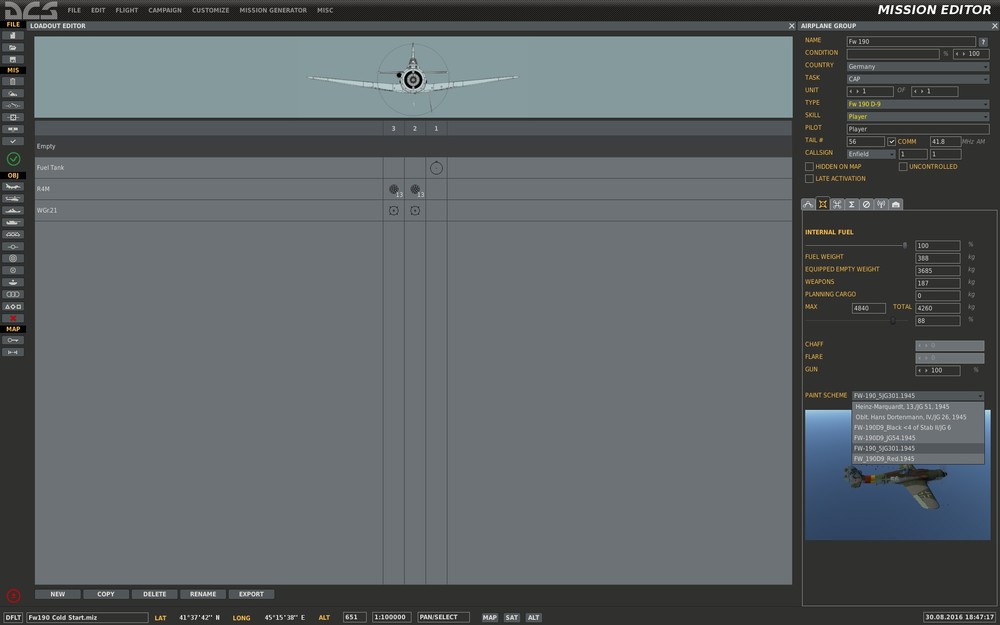Screen dimensions: 1000x625
Task: Open the hangar-shaped additional properties tab
Action: [x=895, y=204]
